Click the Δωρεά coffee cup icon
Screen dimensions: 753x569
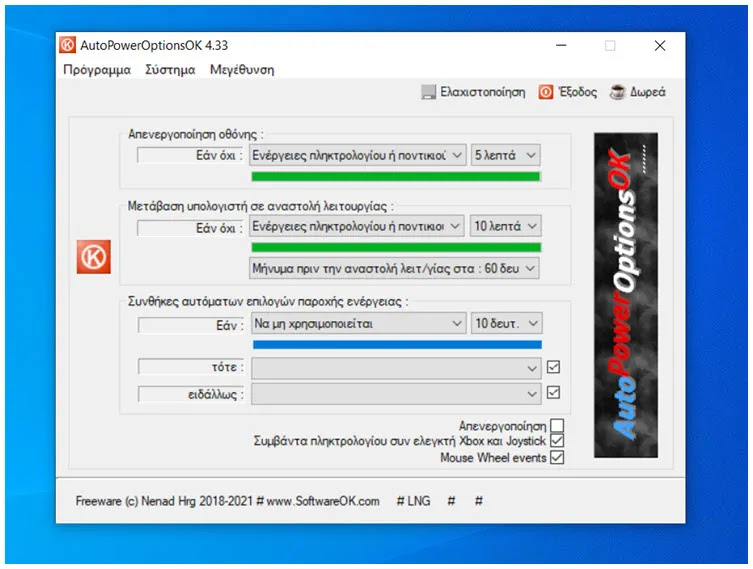[x=617, y=92]
